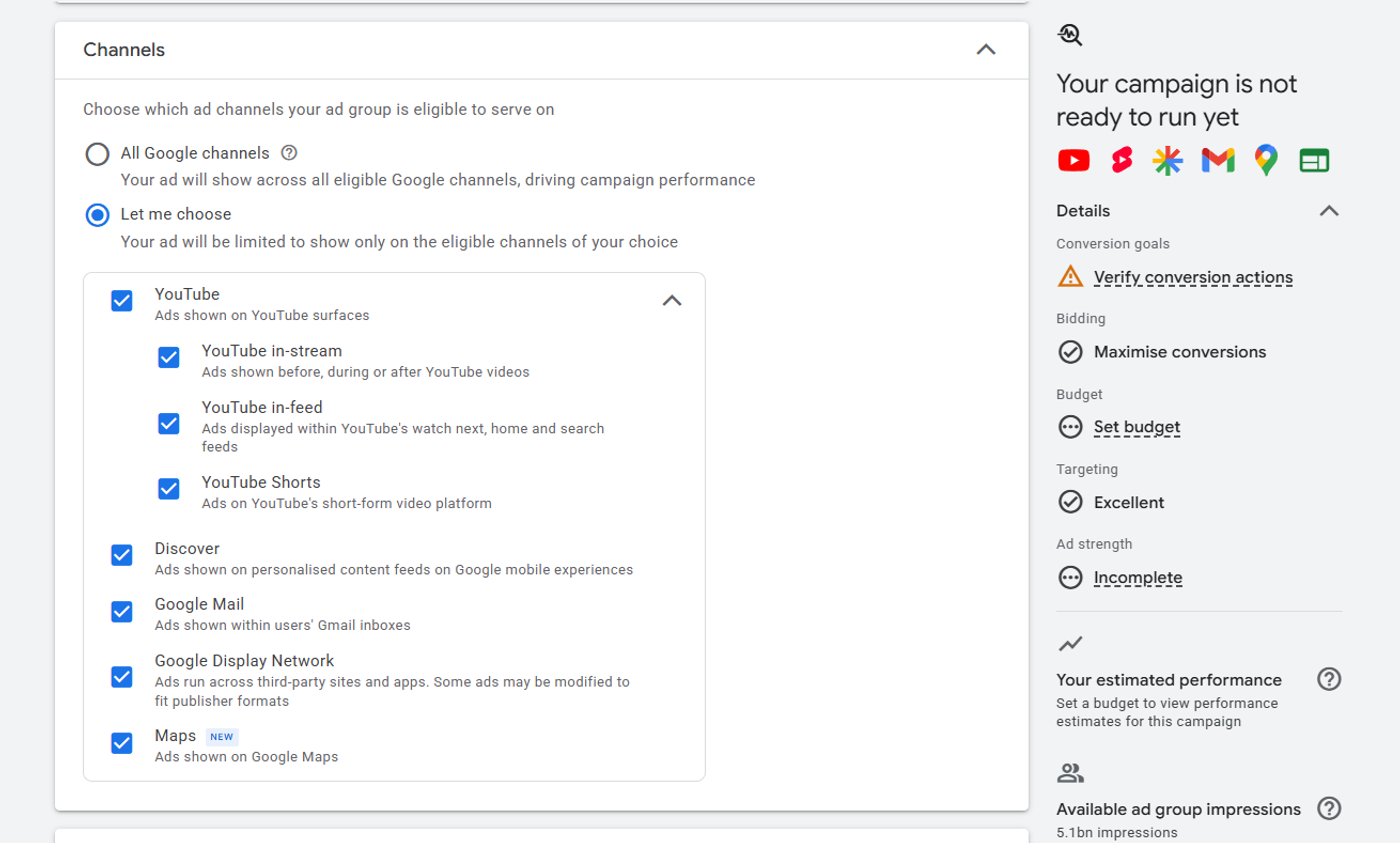Click the YouTube channel icon in the summary
Image resolution: width=1400 pixels, height=843 pixels.
tap(1074, 160)
